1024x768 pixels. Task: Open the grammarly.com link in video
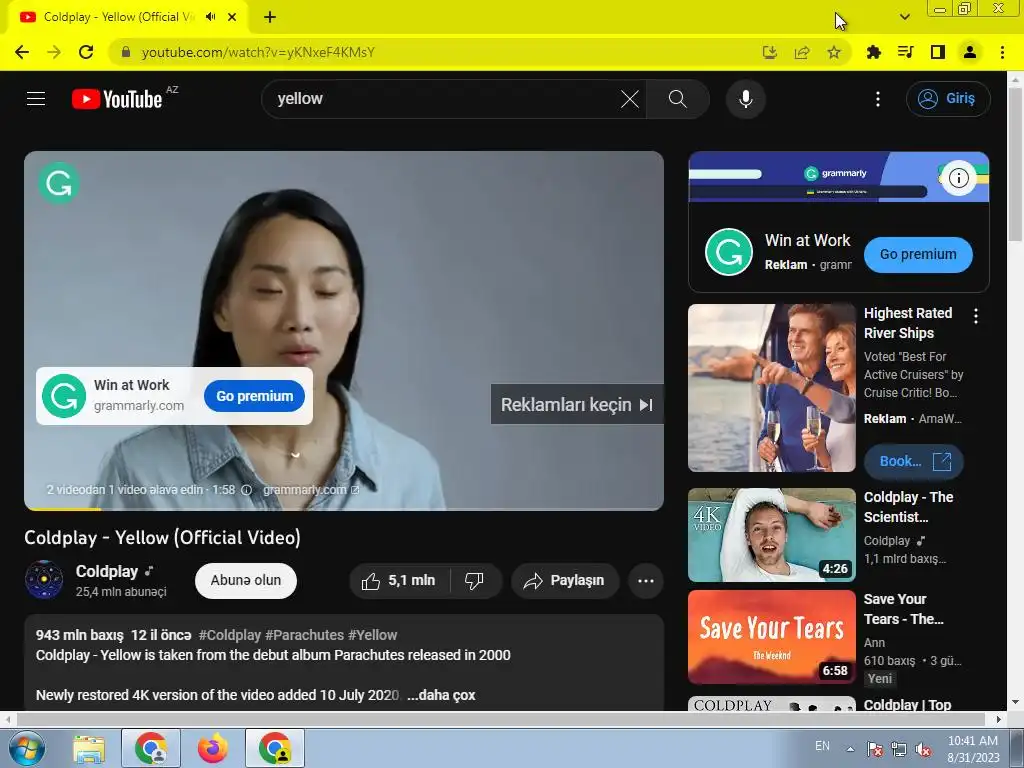coord(311,490)
